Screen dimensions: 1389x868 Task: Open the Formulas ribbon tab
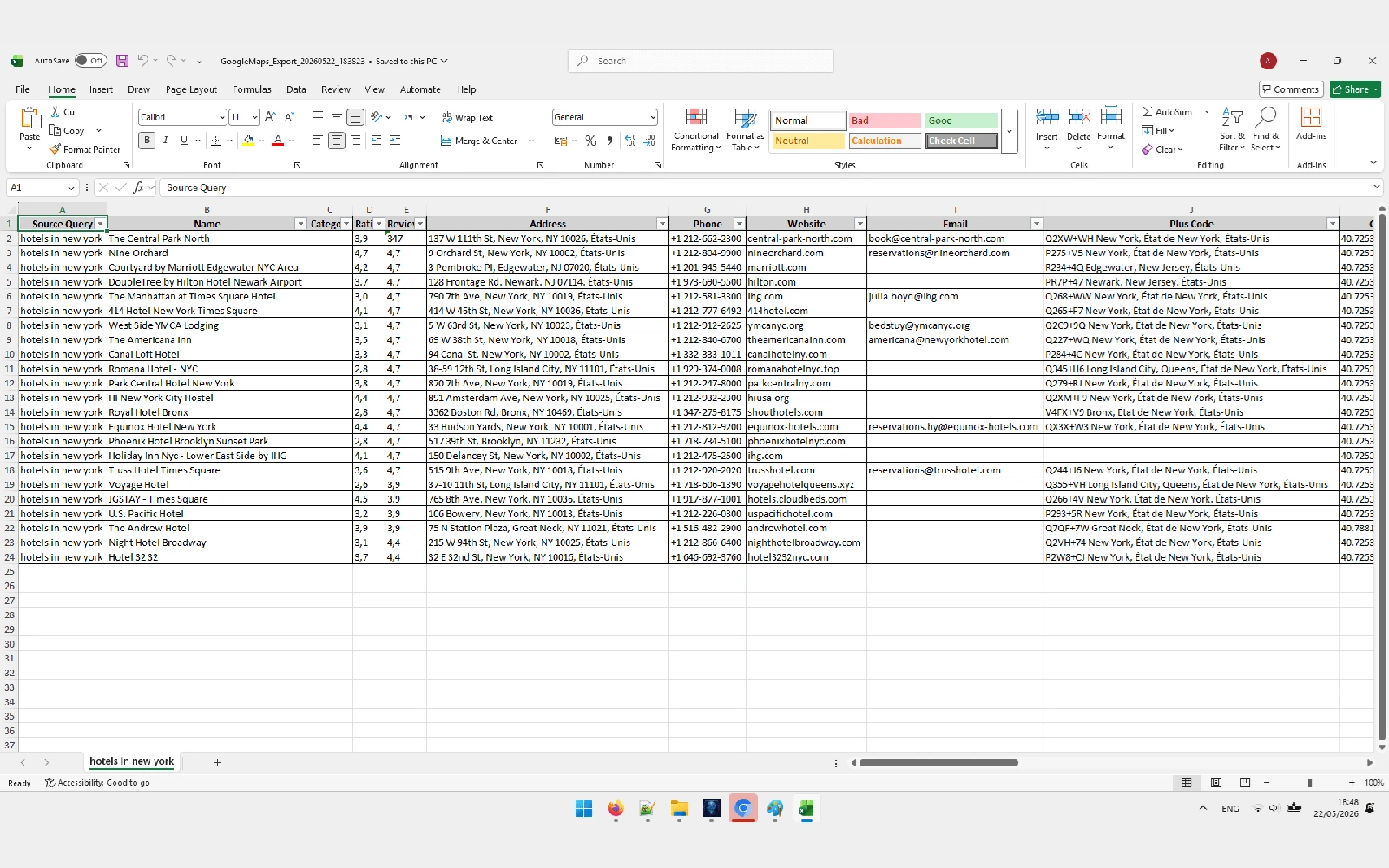[252, 89]
